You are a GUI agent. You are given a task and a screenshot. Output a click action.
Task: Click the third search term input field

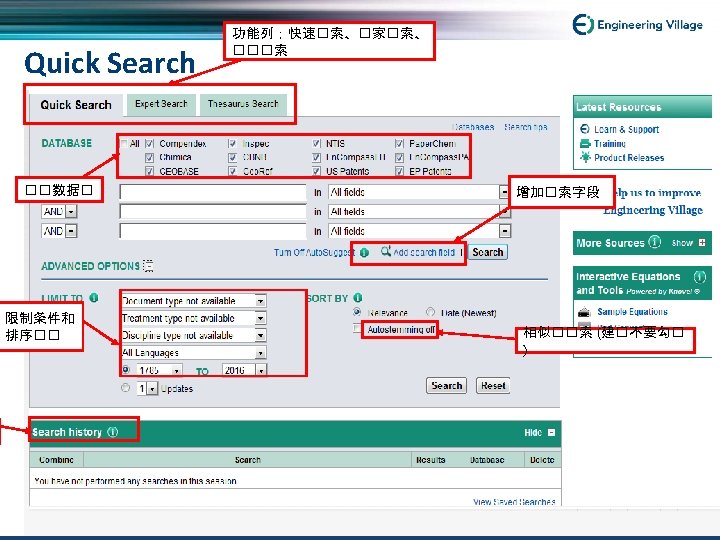pos(213,231)
